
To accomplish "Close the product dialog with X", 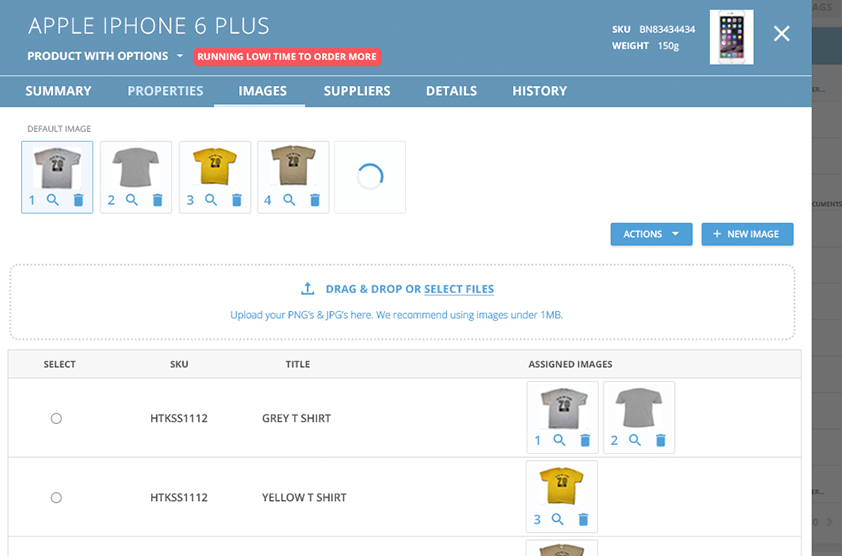I will (x=781, y=34).
